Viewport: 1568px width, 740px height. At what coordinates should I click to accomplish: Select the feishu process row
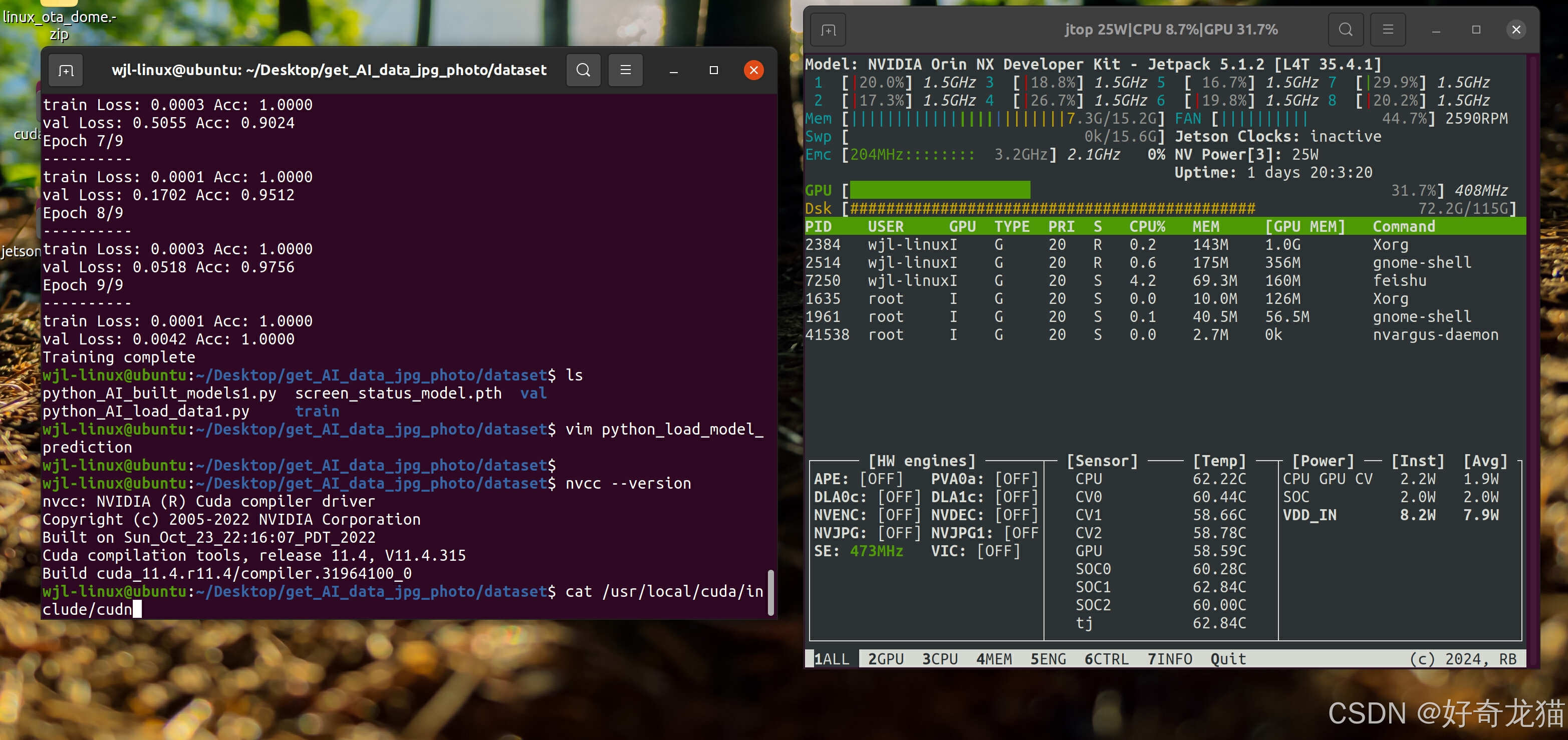click(x=1165, y=280)
